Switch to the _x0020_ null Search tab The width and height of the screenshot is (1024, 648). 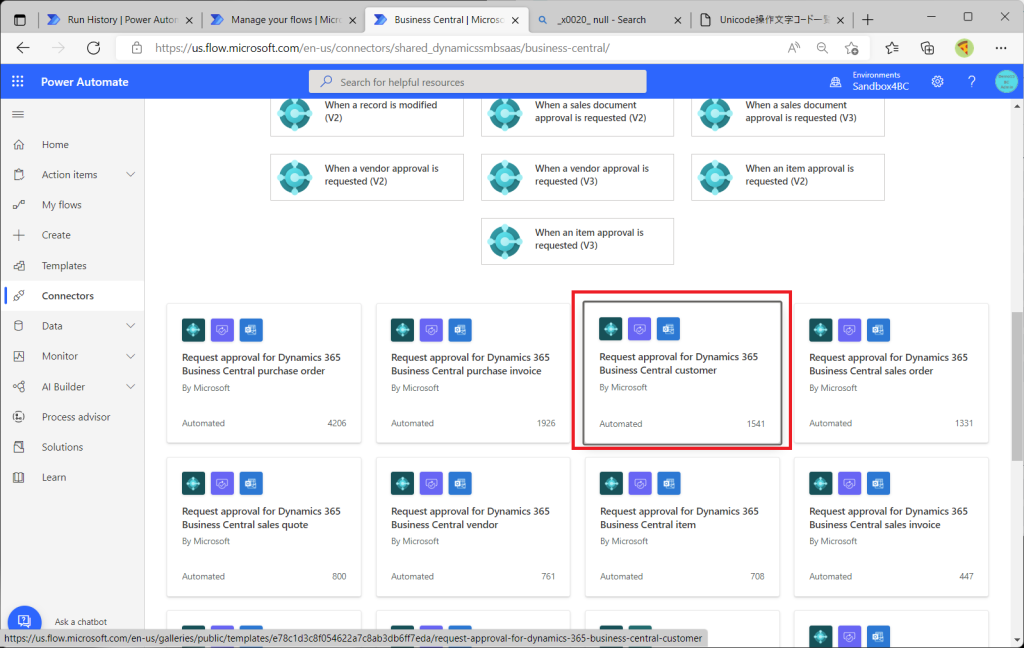[609, 20]
